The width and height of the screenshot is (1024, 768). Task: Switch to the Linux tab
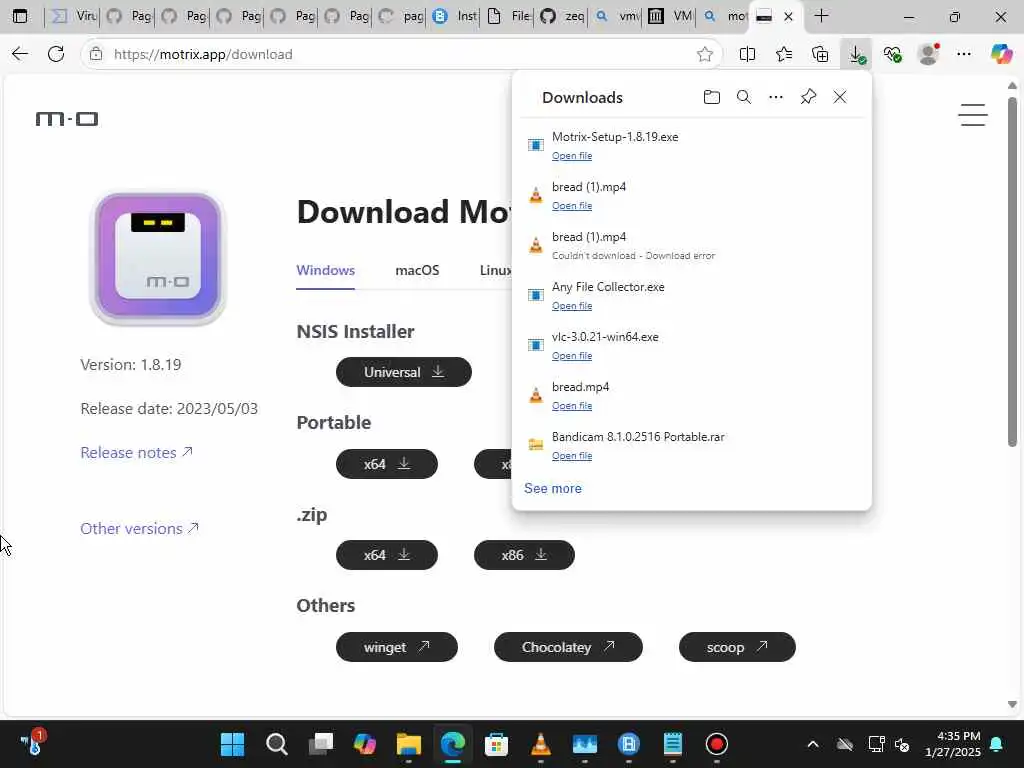pos(496,270)
